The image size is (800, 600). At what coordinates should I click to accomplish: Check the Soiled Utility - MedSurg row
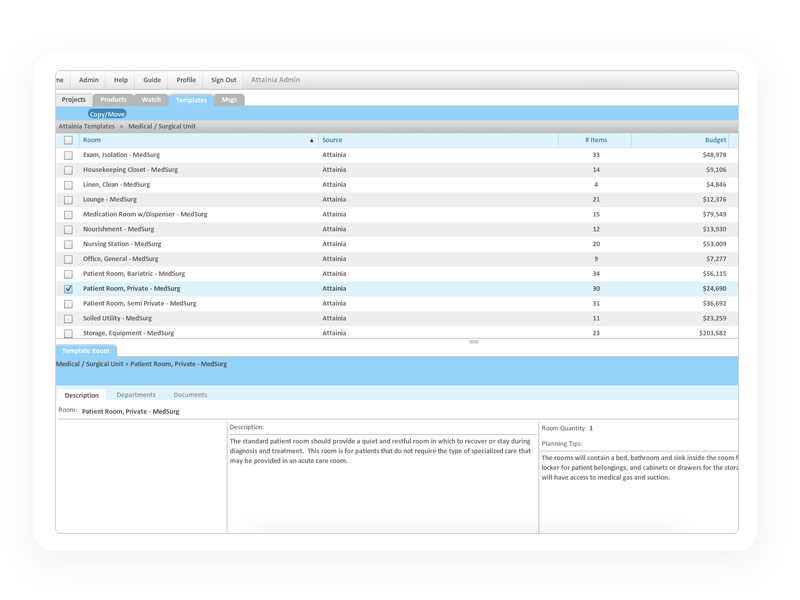(68, 318)
